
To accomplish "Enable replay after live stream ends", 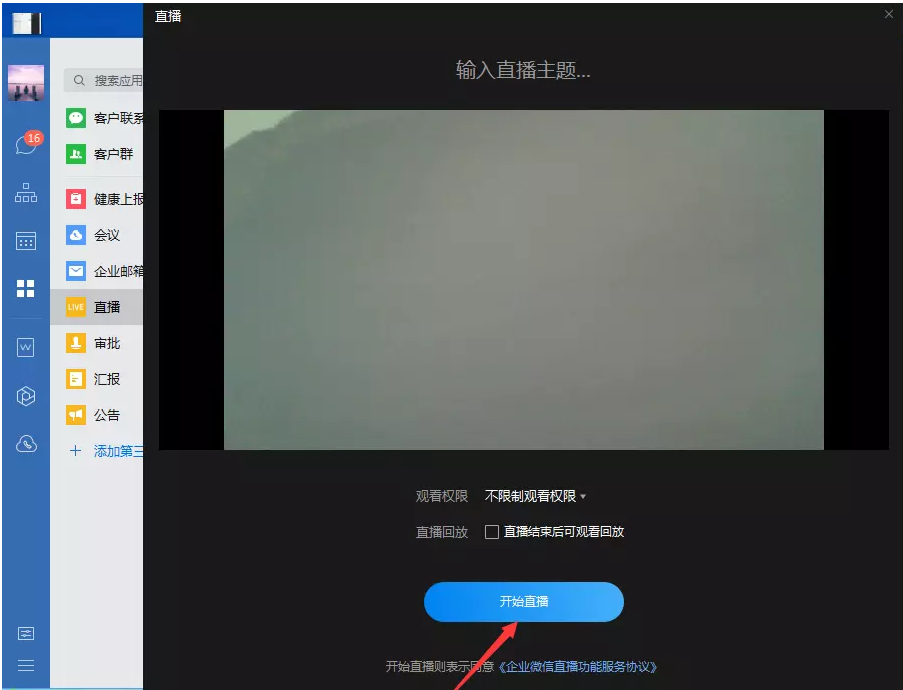I will [x=490, y=532].
